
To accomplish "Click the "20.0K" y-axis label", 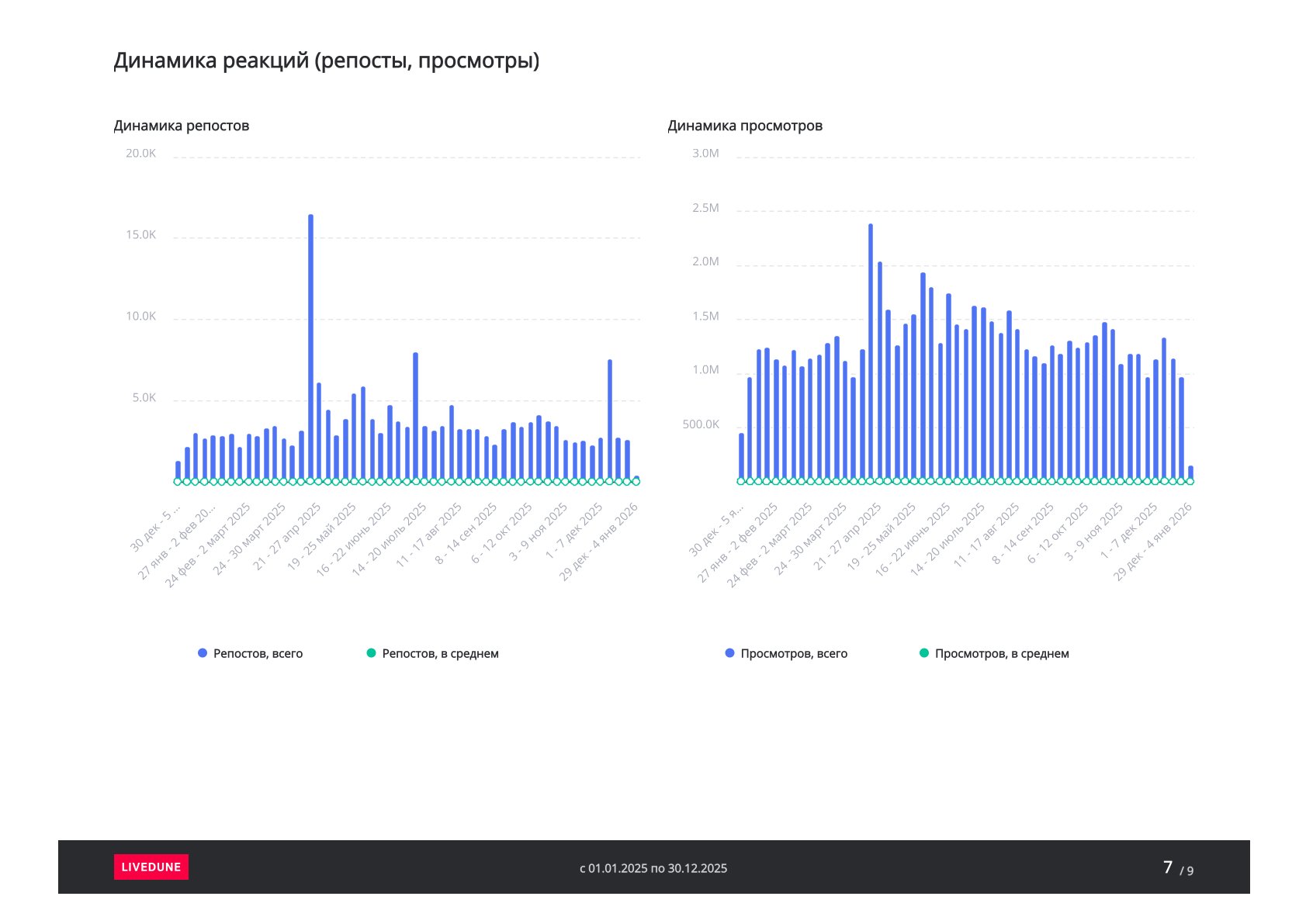I will (140, 154).
